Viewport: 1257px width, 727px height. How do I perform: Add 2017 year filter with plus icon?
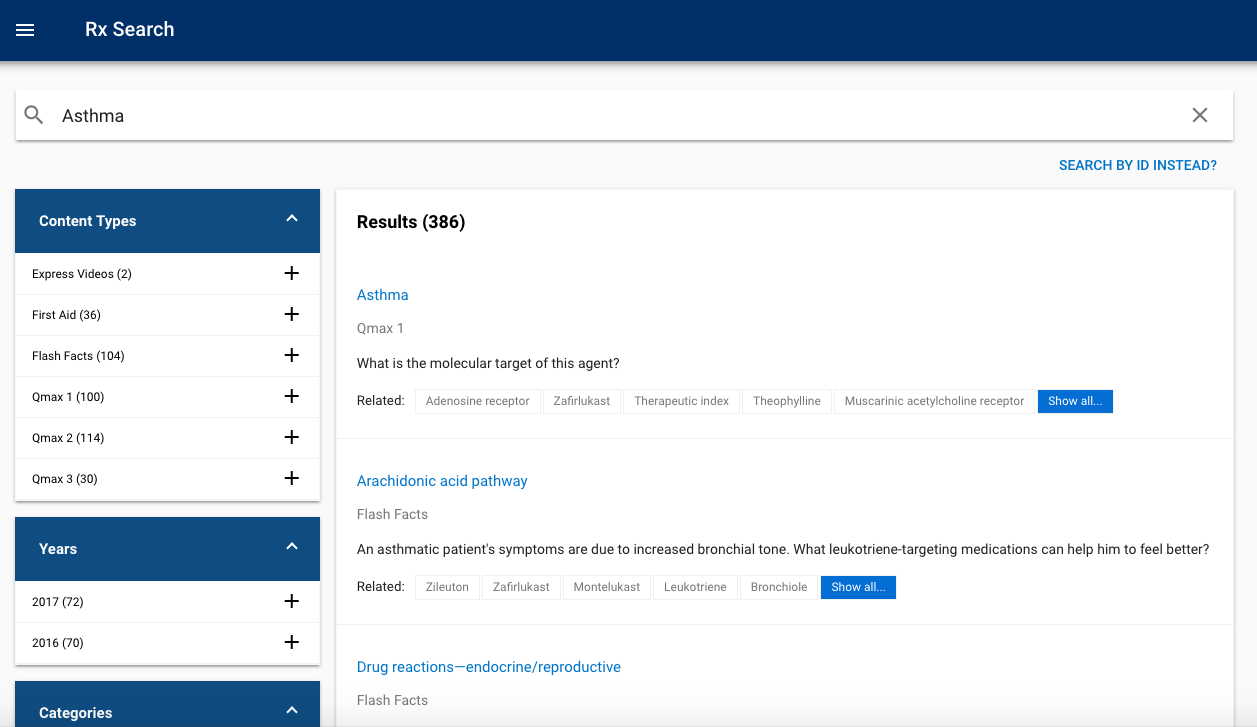[x=292, y=601]
